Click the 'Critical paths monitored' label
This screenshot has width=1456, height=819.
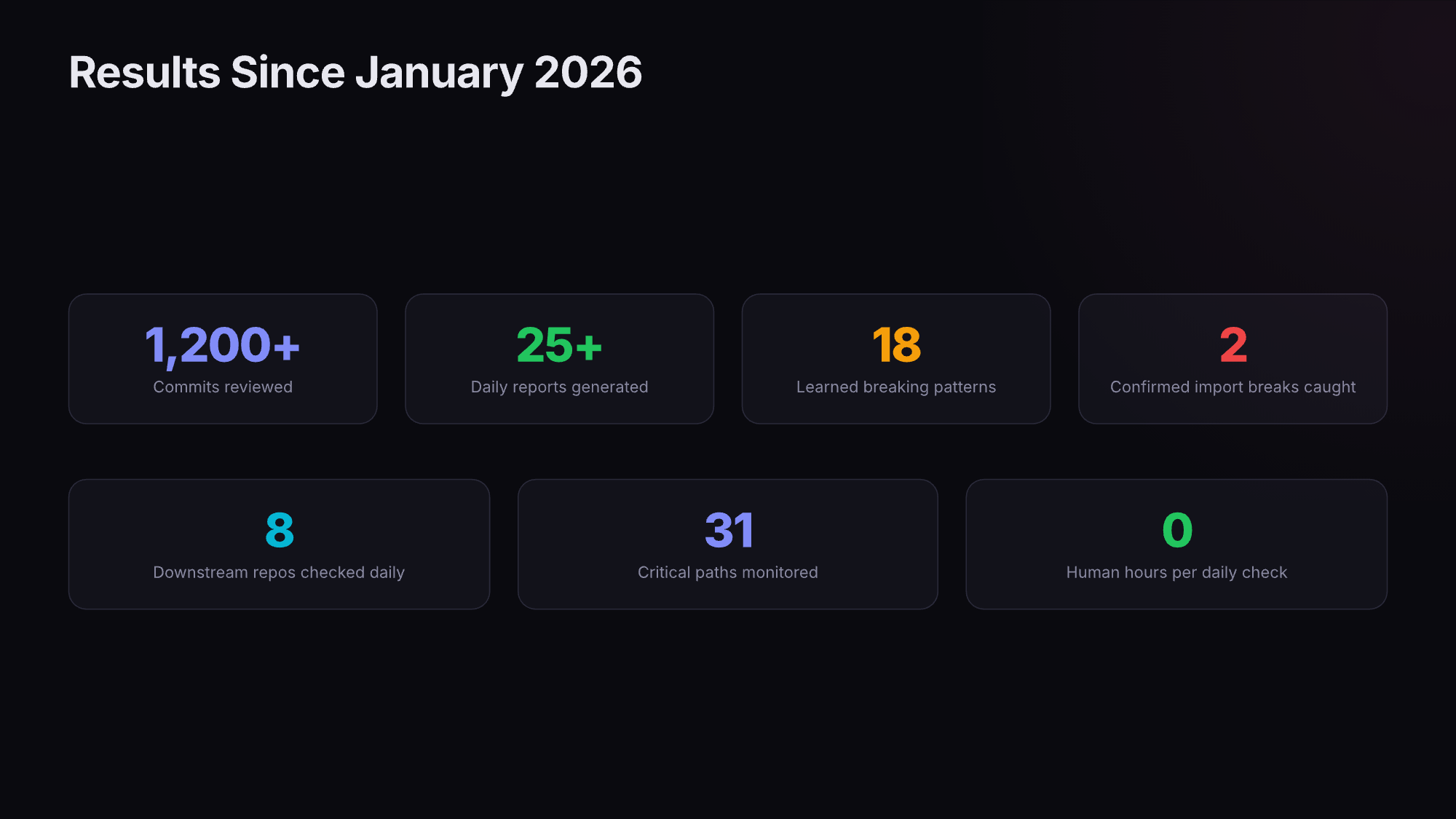click(x=728, y=572)
